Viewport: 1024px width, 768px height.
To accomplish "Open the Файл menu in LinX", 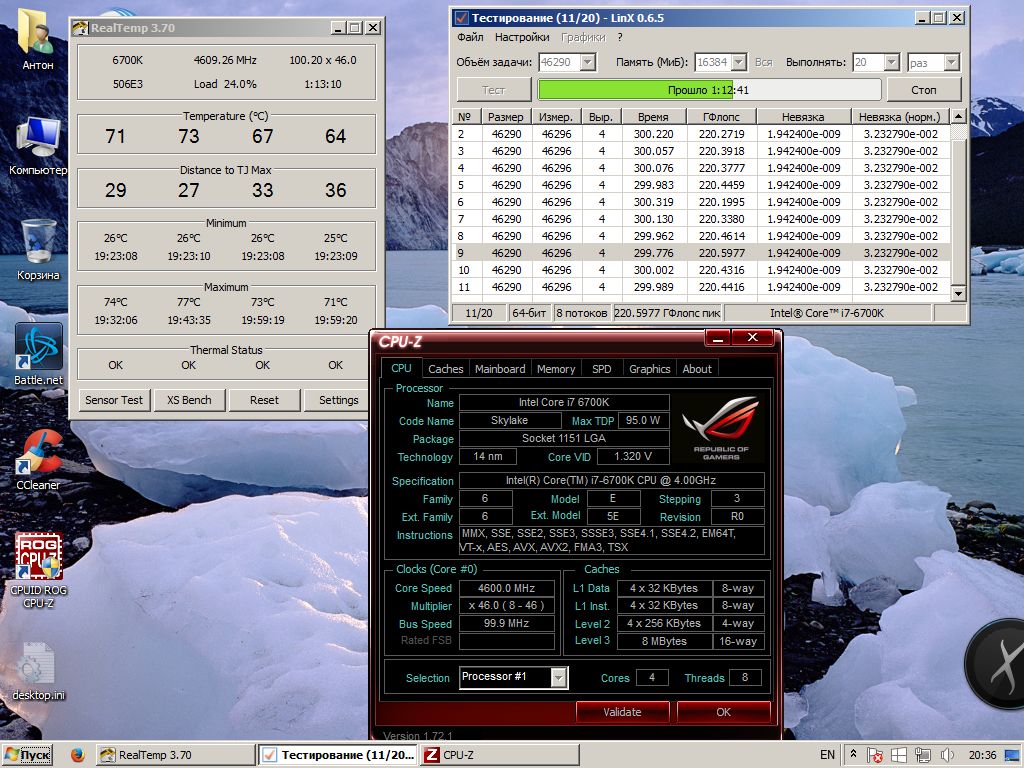I will point(470,37).
